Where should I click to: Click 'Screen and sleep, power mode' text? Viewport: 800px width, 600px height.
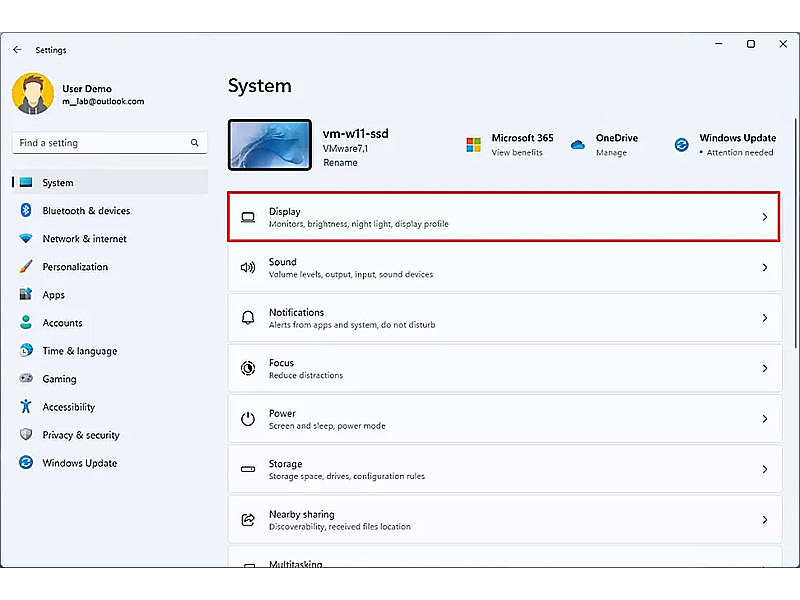coord(327,426)
